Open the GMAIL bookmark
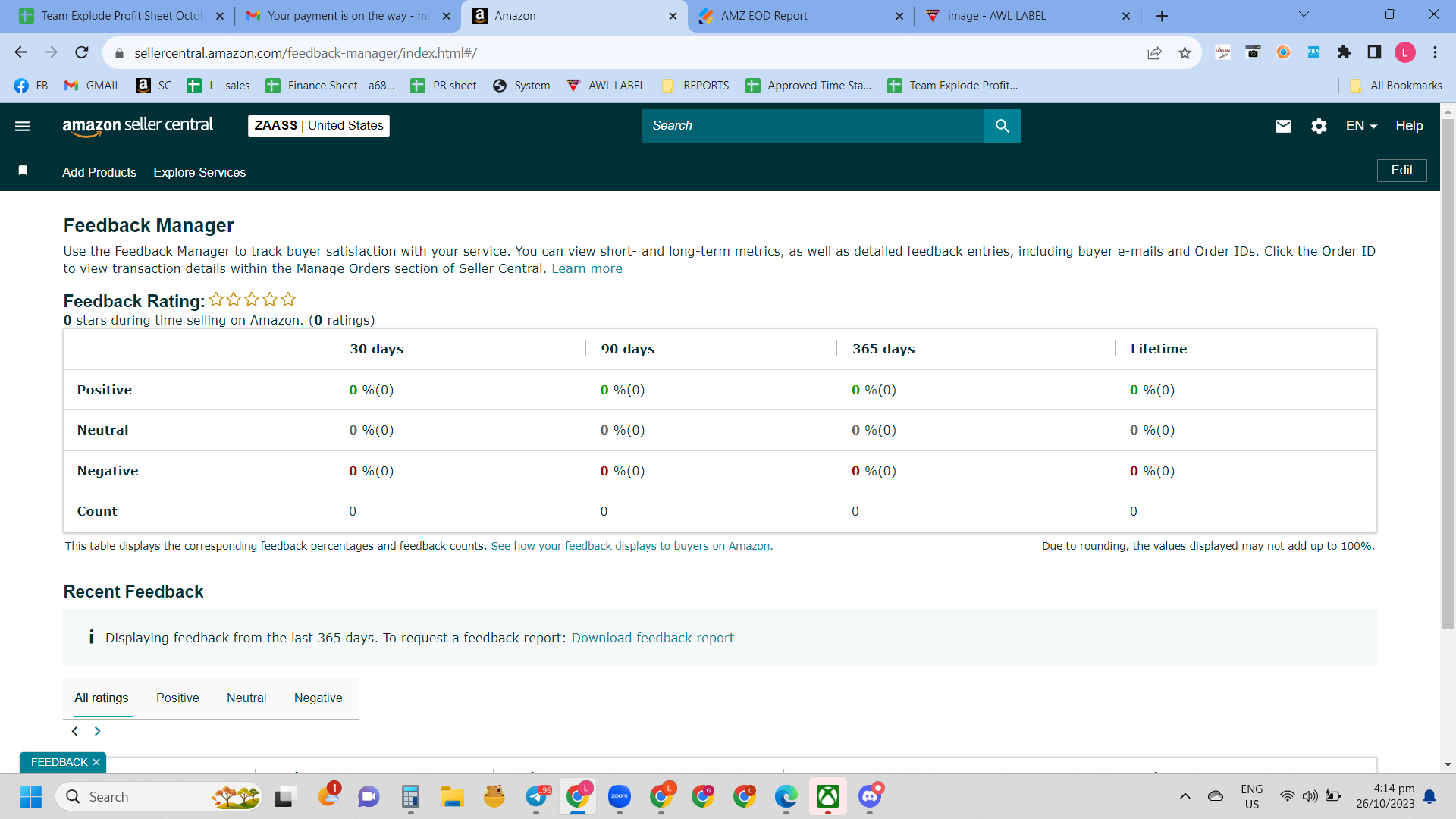The image size is (1456, 819). click(93, 86)
